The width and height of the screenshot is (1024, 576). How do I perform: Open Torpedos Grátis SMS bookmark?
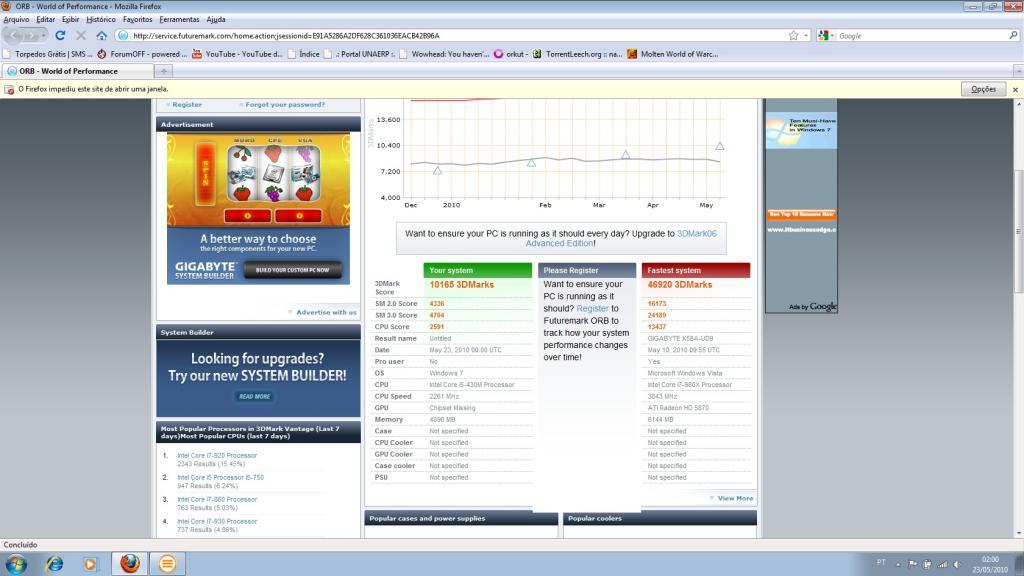(48, 54)
